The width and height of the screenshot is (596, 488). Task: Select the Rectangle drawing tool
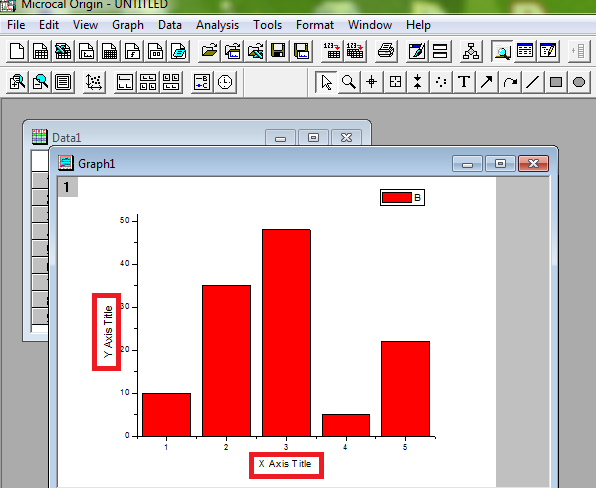point(556,82)
